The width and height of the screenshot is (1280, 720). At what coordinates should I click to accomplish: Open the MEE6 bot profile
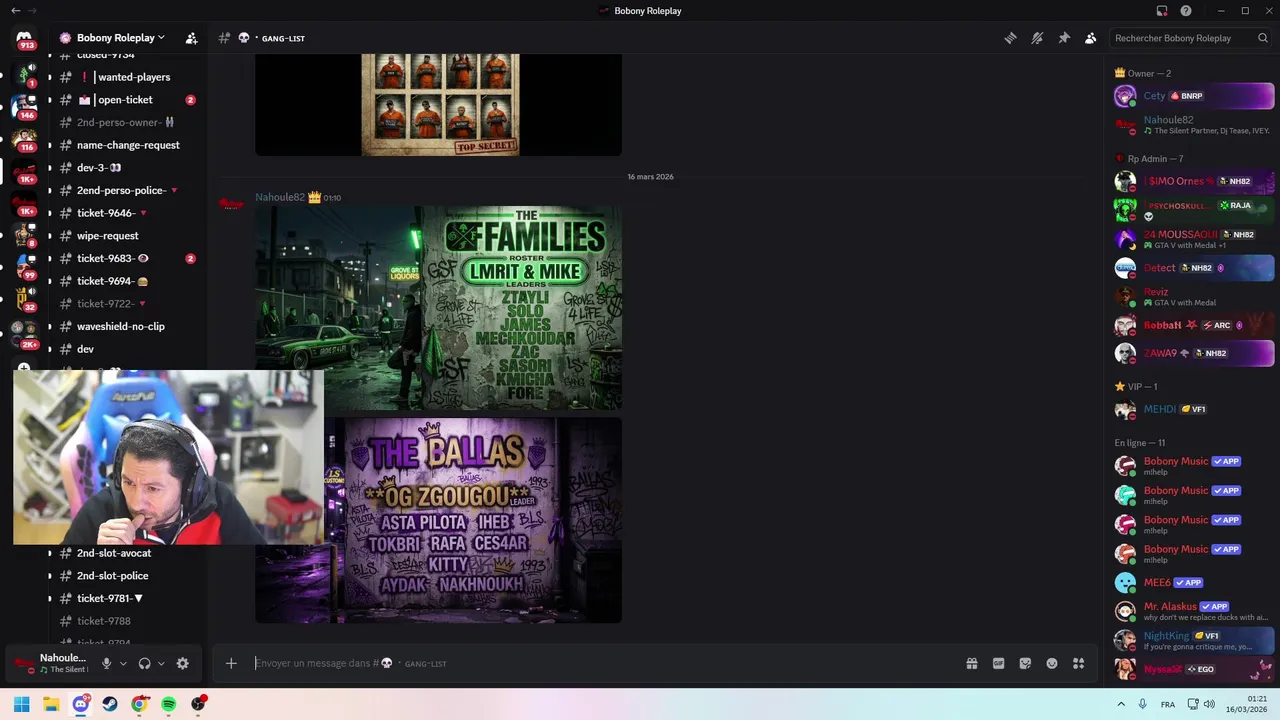[1194, 582]
